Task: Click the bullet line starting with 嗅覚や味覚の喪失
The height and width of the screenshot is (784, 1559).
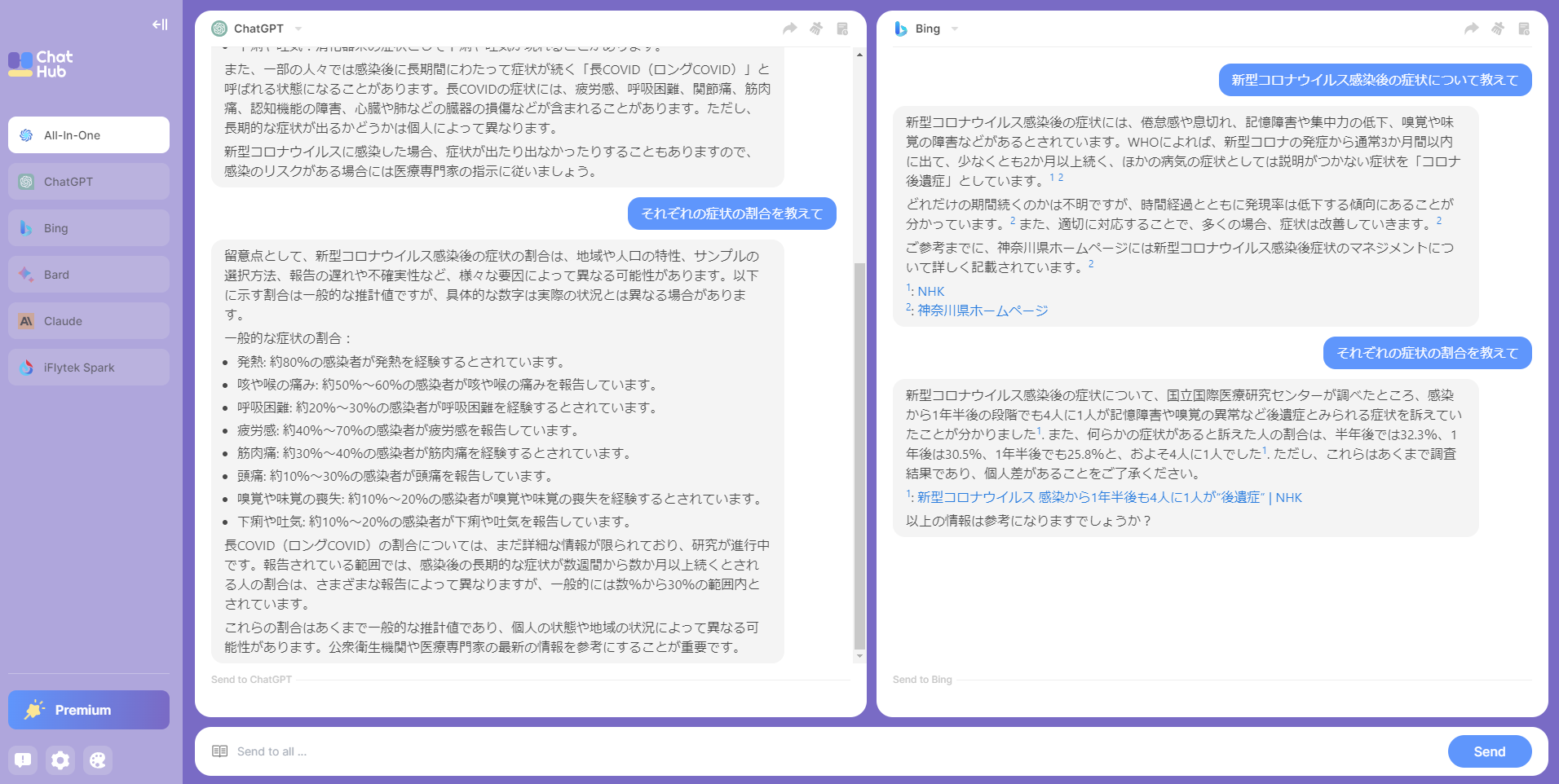Action: [500, 499]
